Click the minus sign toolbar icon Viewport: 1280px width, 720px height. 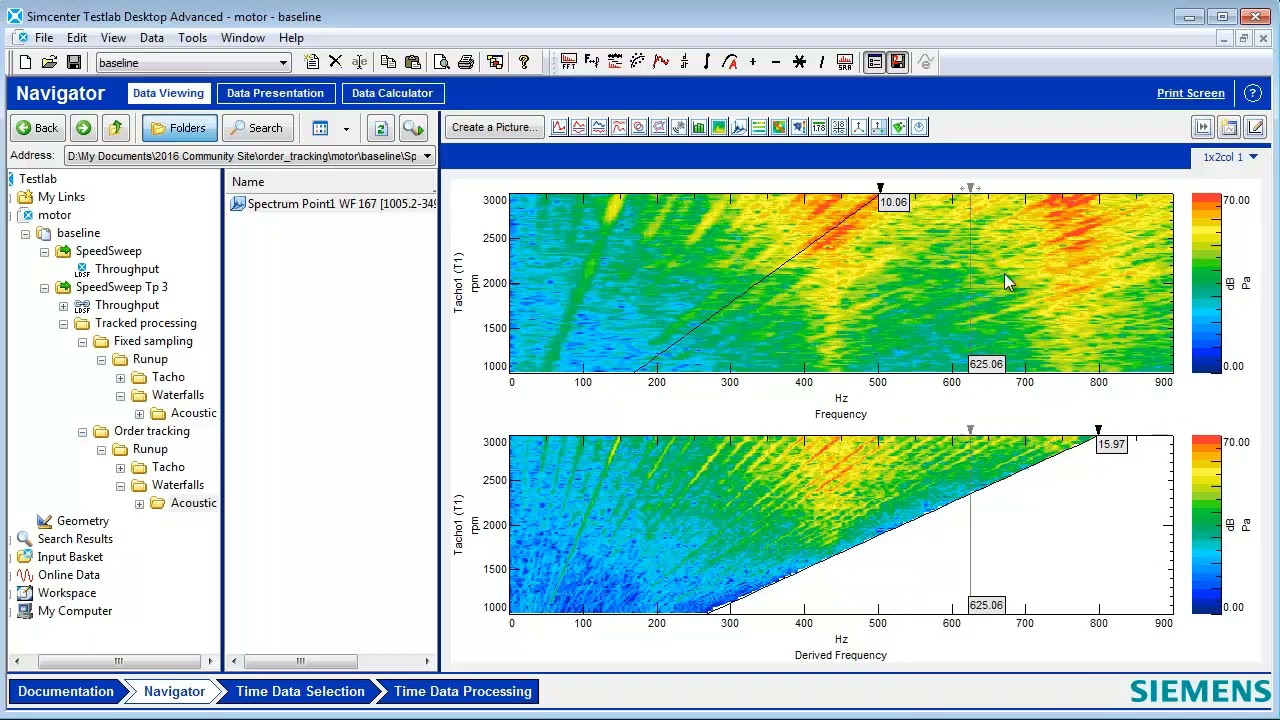pyautogui.click(x=776, y=62)
